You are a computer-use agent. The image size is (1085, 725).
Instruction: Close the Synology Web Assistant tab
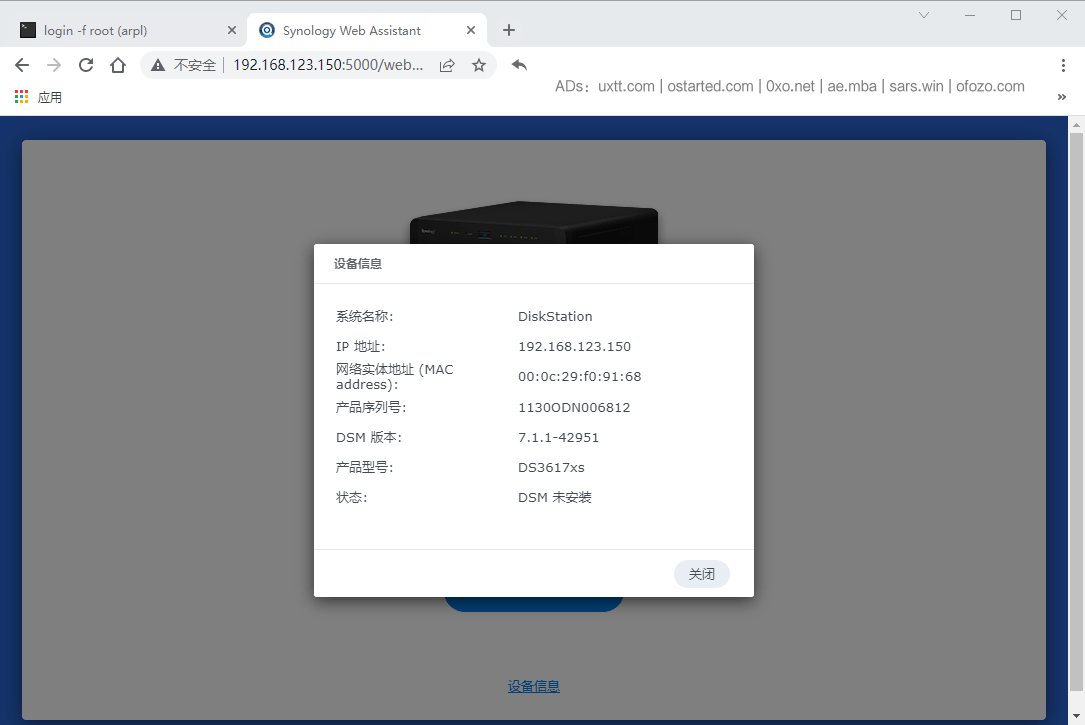pyautogui.click(x=471, y=30)
